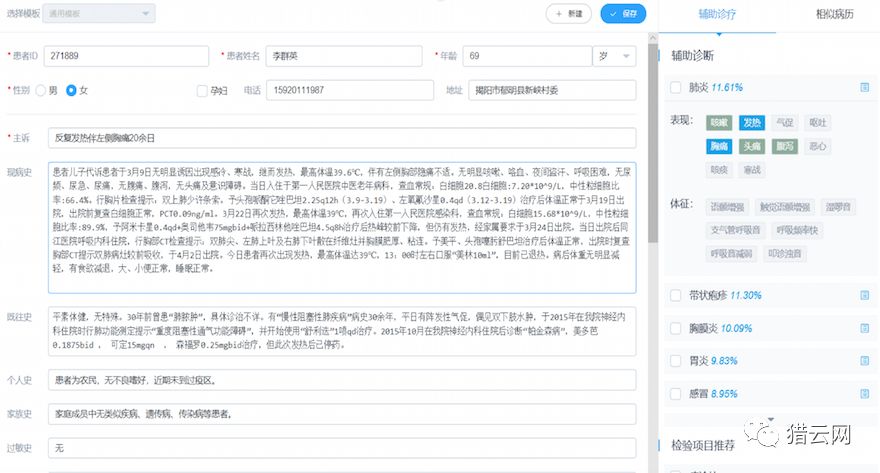The image size is (880, 473).
Task: Tick the 感冒 8.95% checkbox
Action: [x=676, y=394]
